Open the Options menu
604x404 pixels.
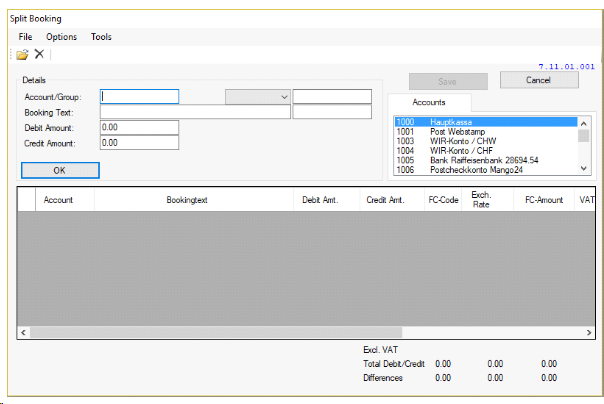(62, 37)
